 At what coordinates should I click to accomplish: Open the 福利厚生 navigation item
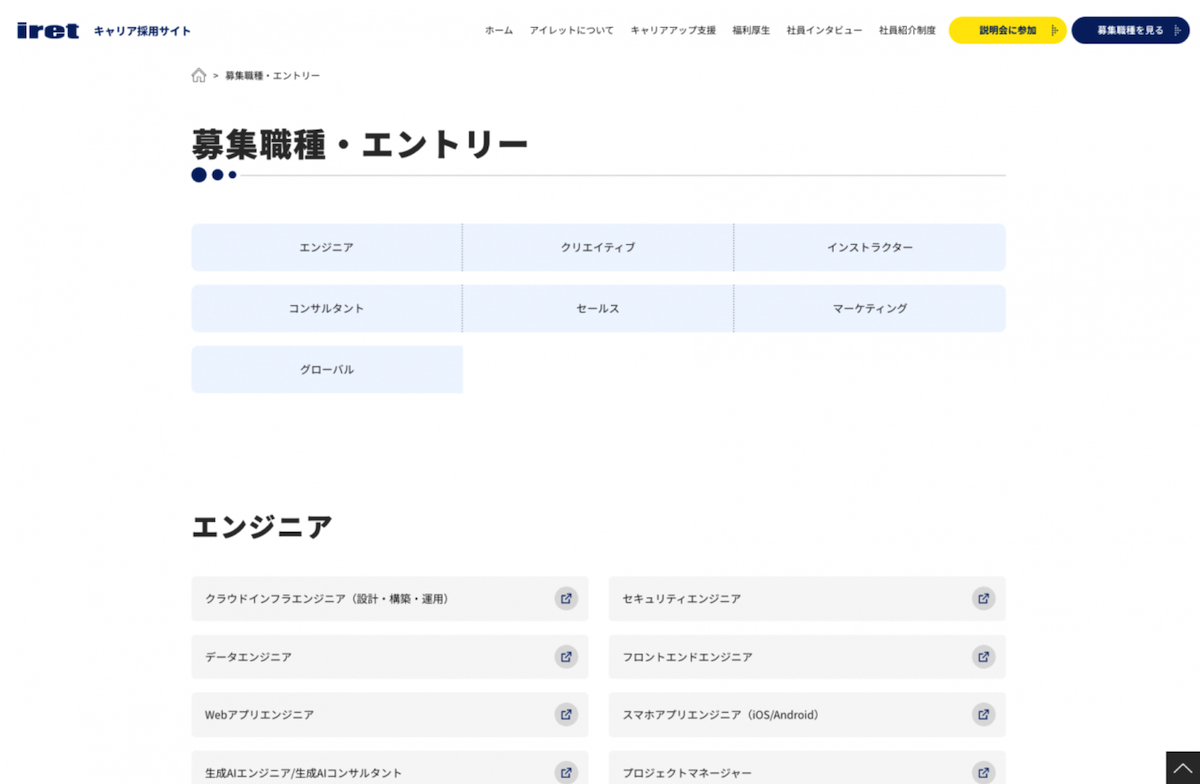point(750,31)
